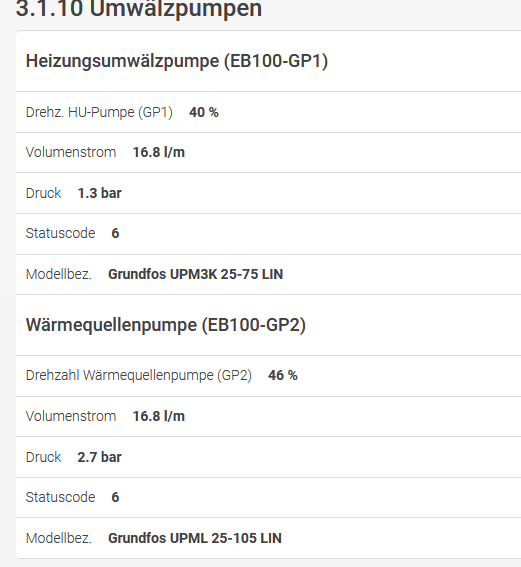Screen dimensions: 521x567
Task: Select the 46 % speed value
Action: pyautogui.click(x=283, y=375)
